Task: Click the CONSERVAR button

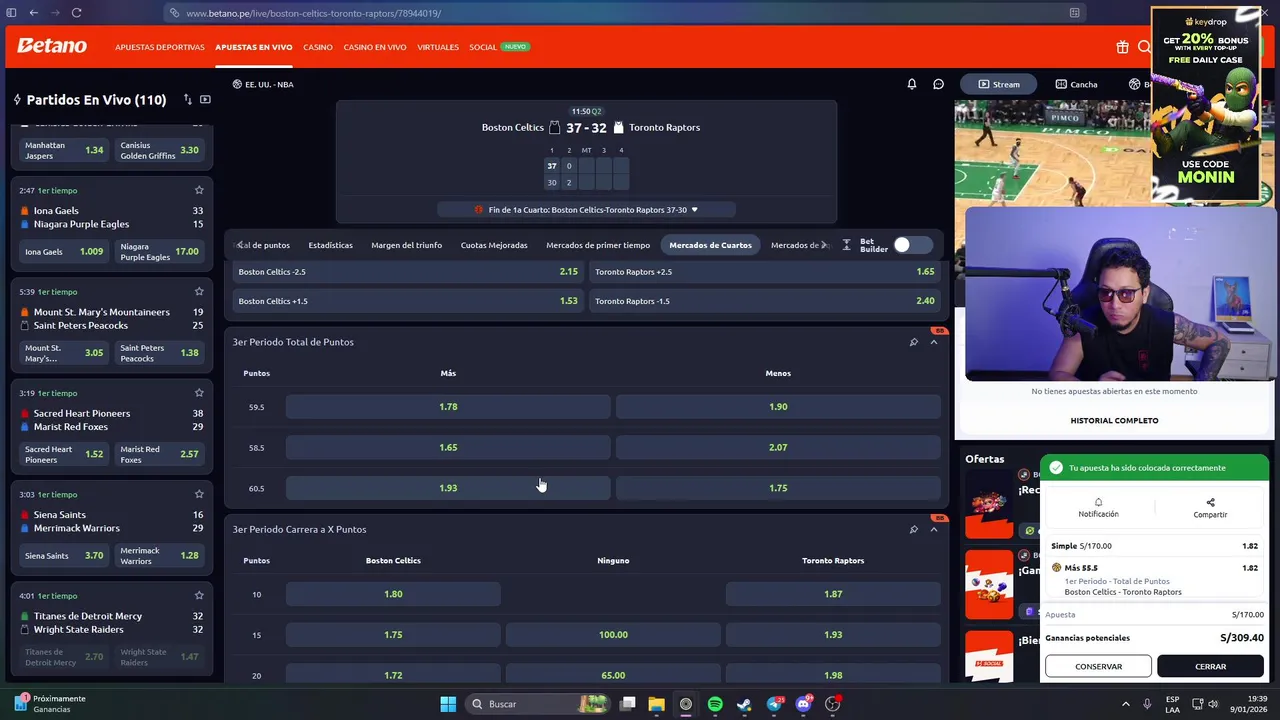Action: 1098,666
